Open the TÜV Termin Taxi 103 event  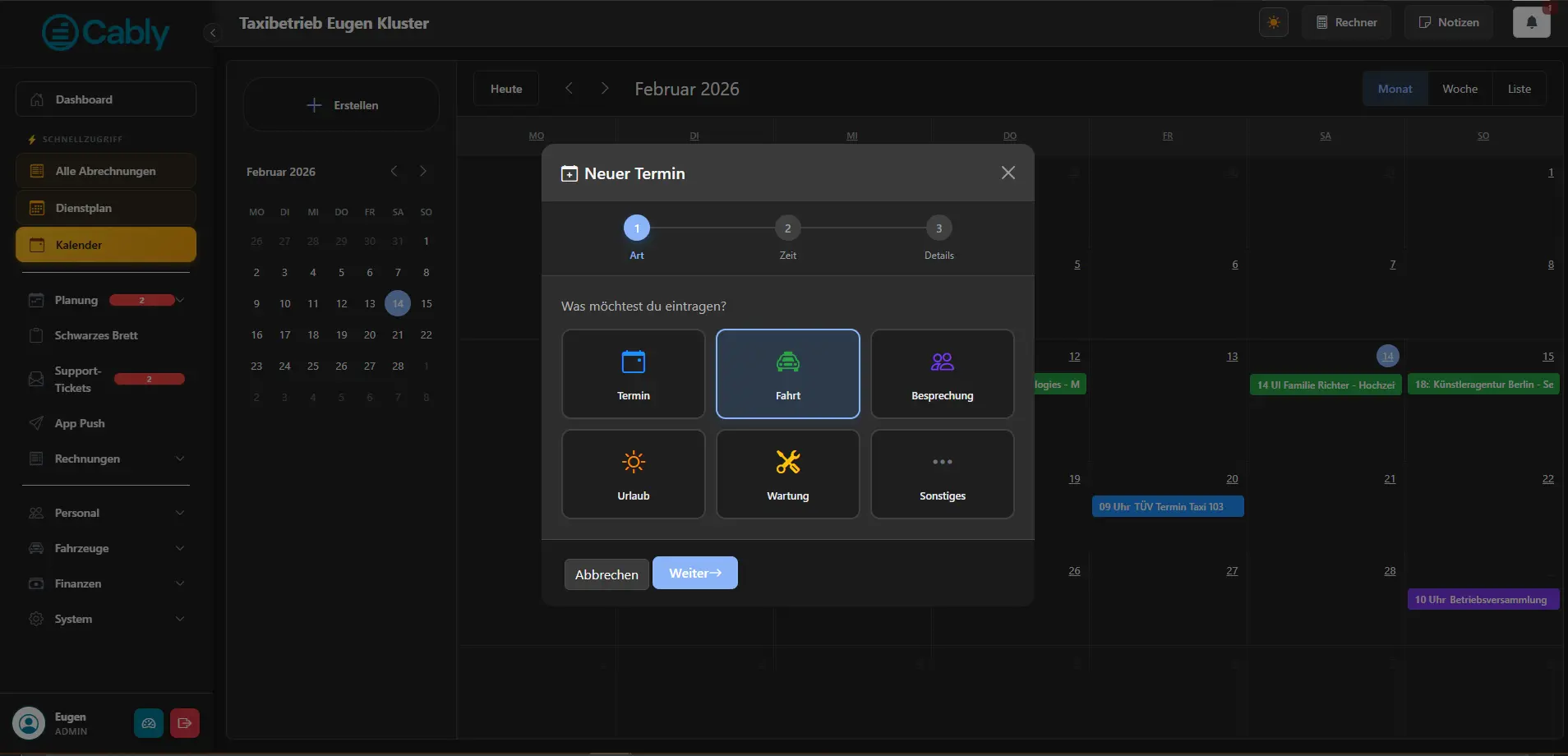pos(1168,506)
